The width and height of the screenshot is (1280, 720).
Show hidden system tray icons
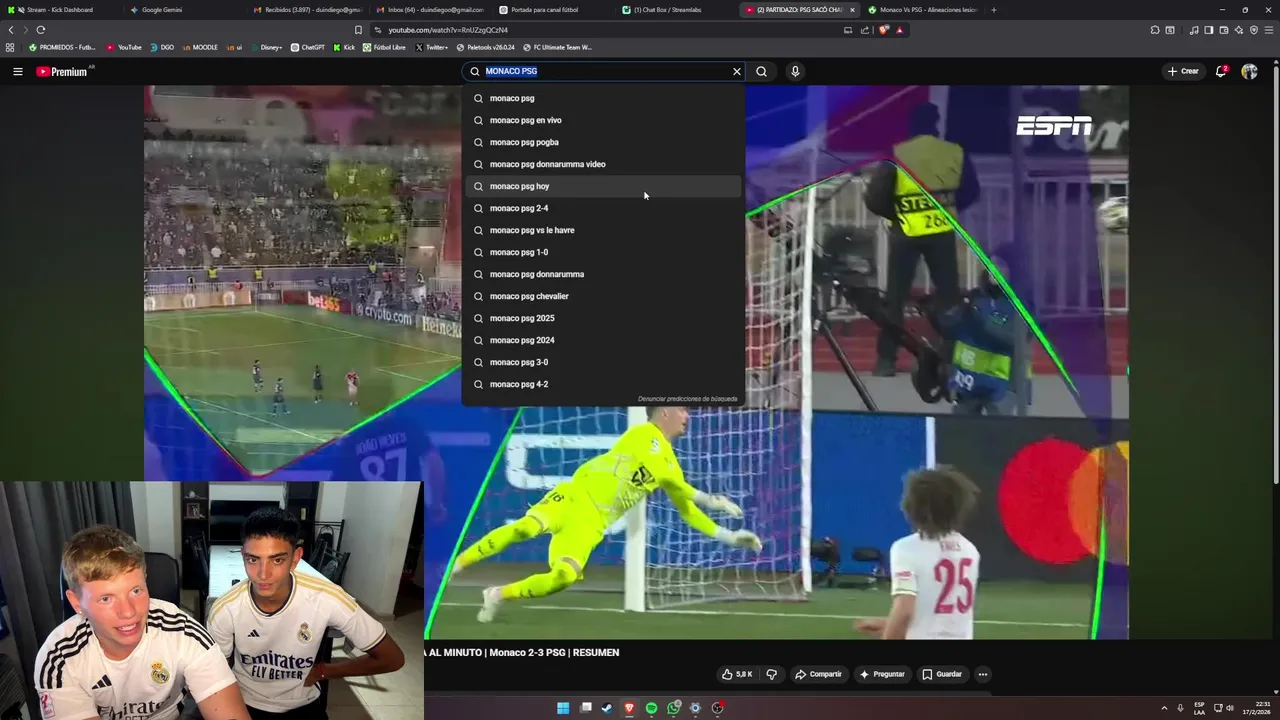pos(1164,708)
